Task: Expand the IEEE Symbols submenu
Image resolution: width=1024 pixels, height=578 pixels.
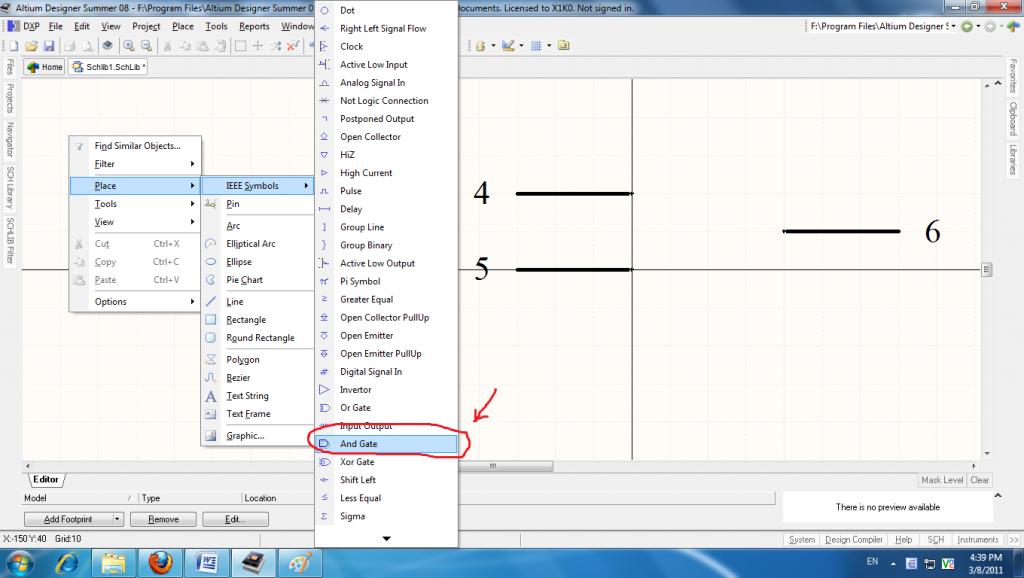Action: [x=257, y=185]
